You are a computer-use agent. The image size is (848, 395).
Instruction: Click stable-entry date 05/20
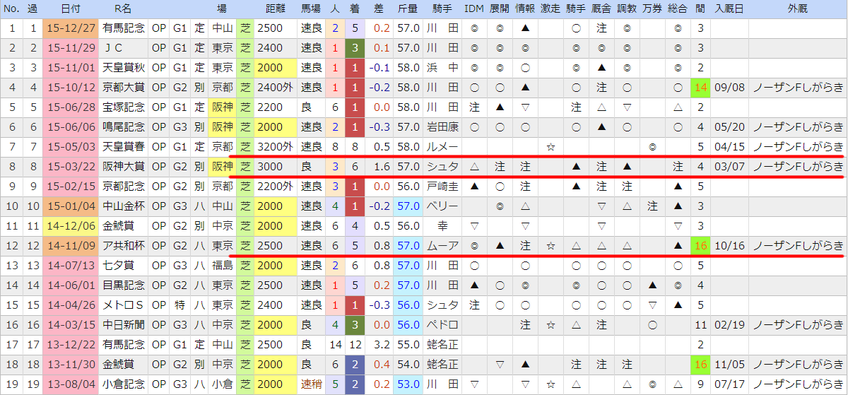pyautogui.click(x=728, y=127)
